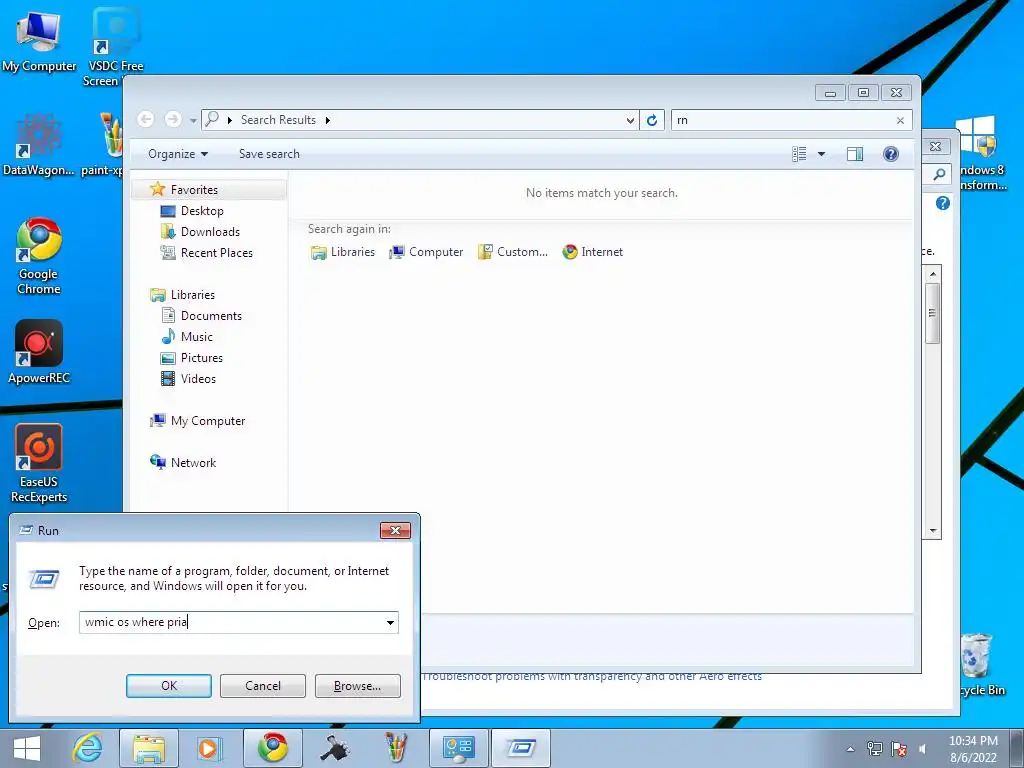Expand the Run Open combo dropdown
Screen dimensions: 1024x768
pos(391,622)
